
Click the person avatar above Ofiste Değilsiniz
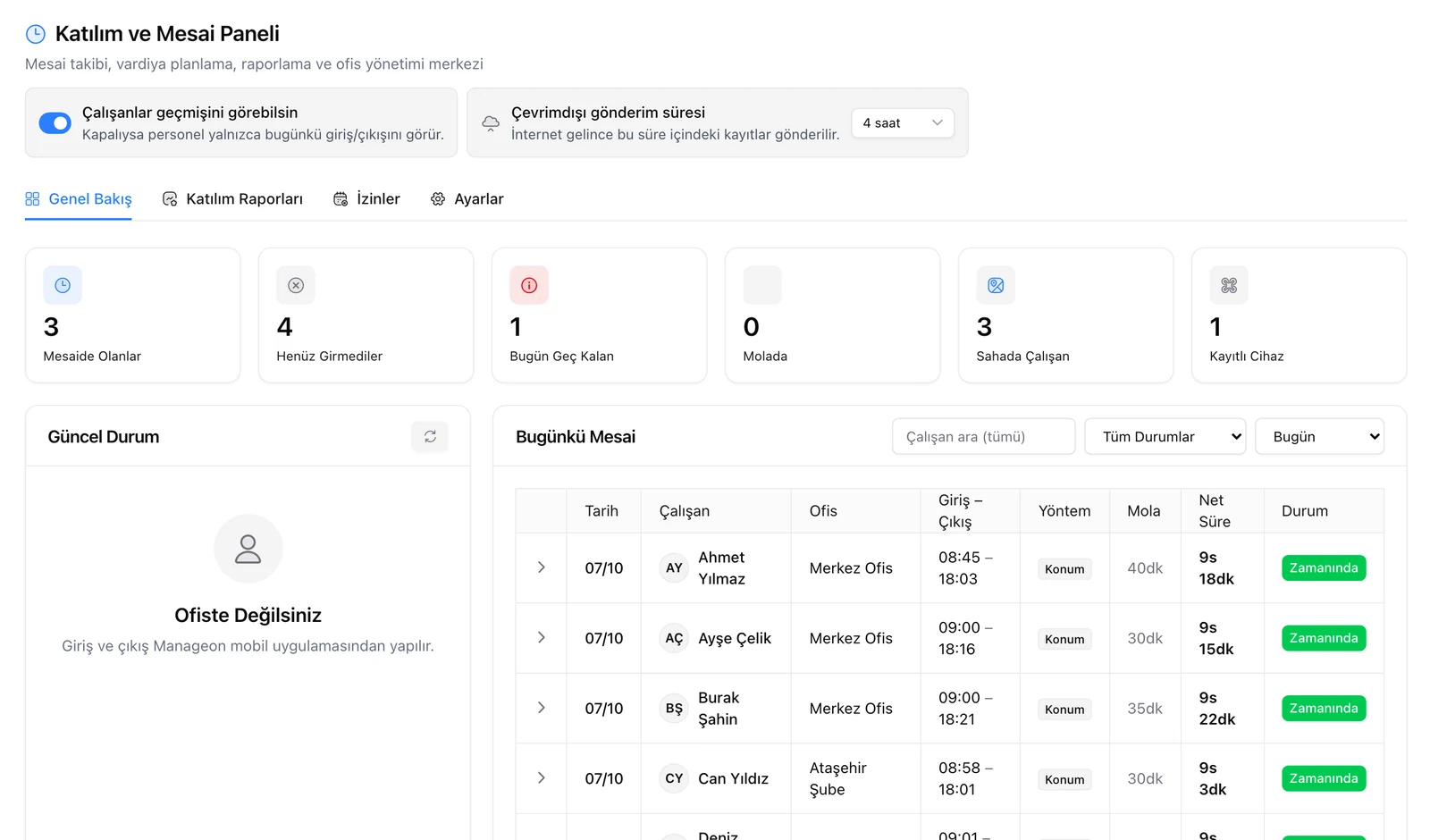point(248,549)
